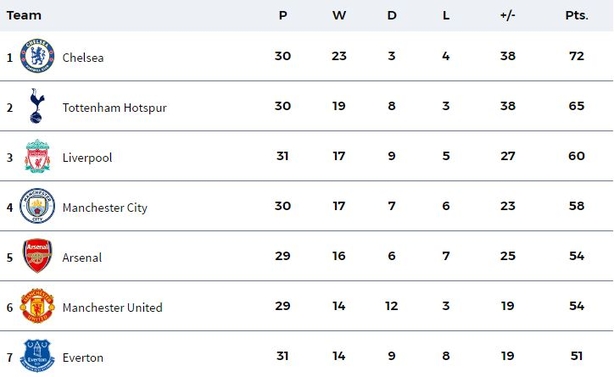The height and width of the screenshot is (377, 614).
Task: Click the Everton club badge
Action: pyautogui.click(x=37, y=355)
